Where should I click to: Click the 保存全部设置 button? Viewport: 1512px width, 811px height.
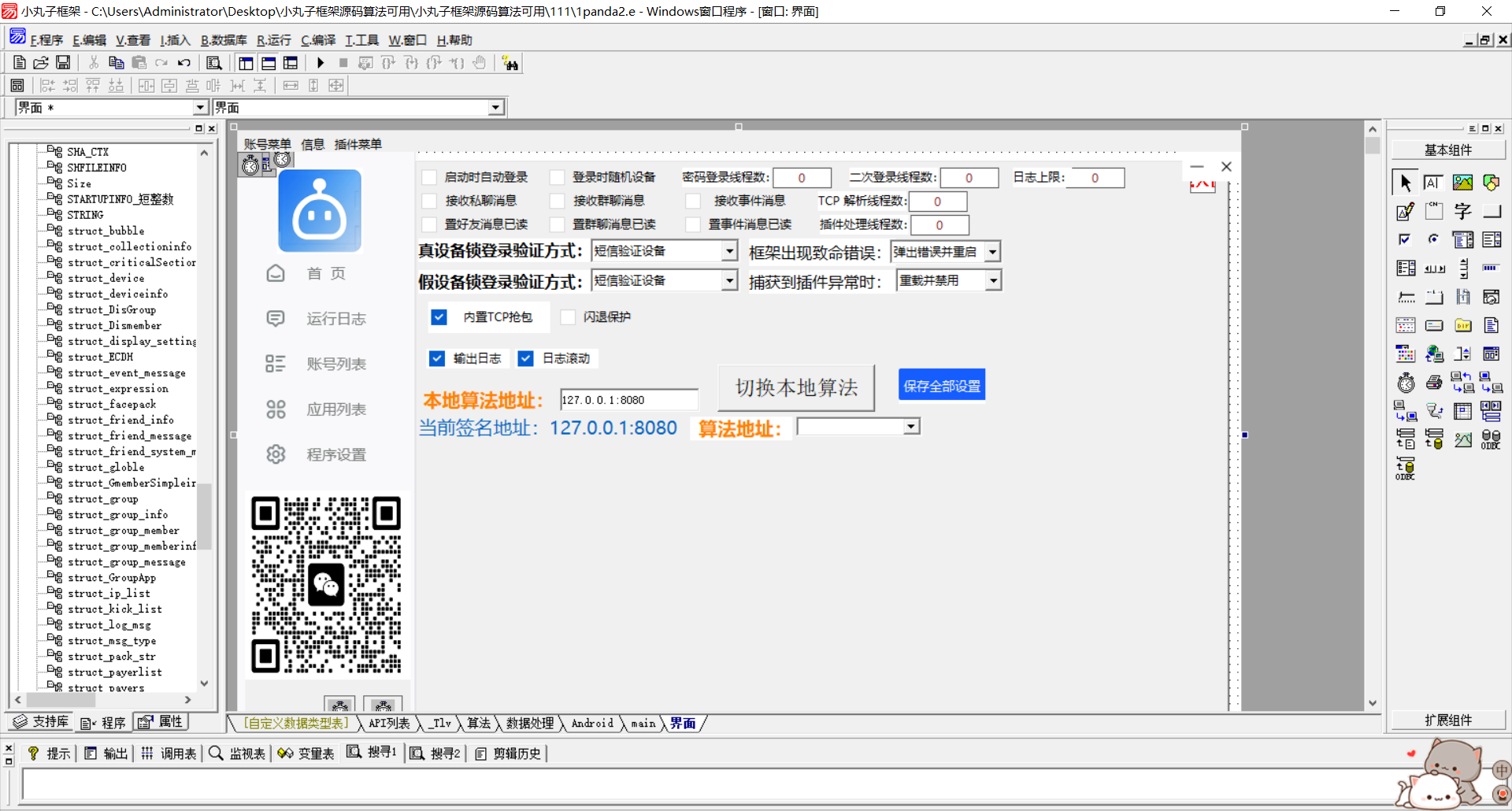click(942, 386)
